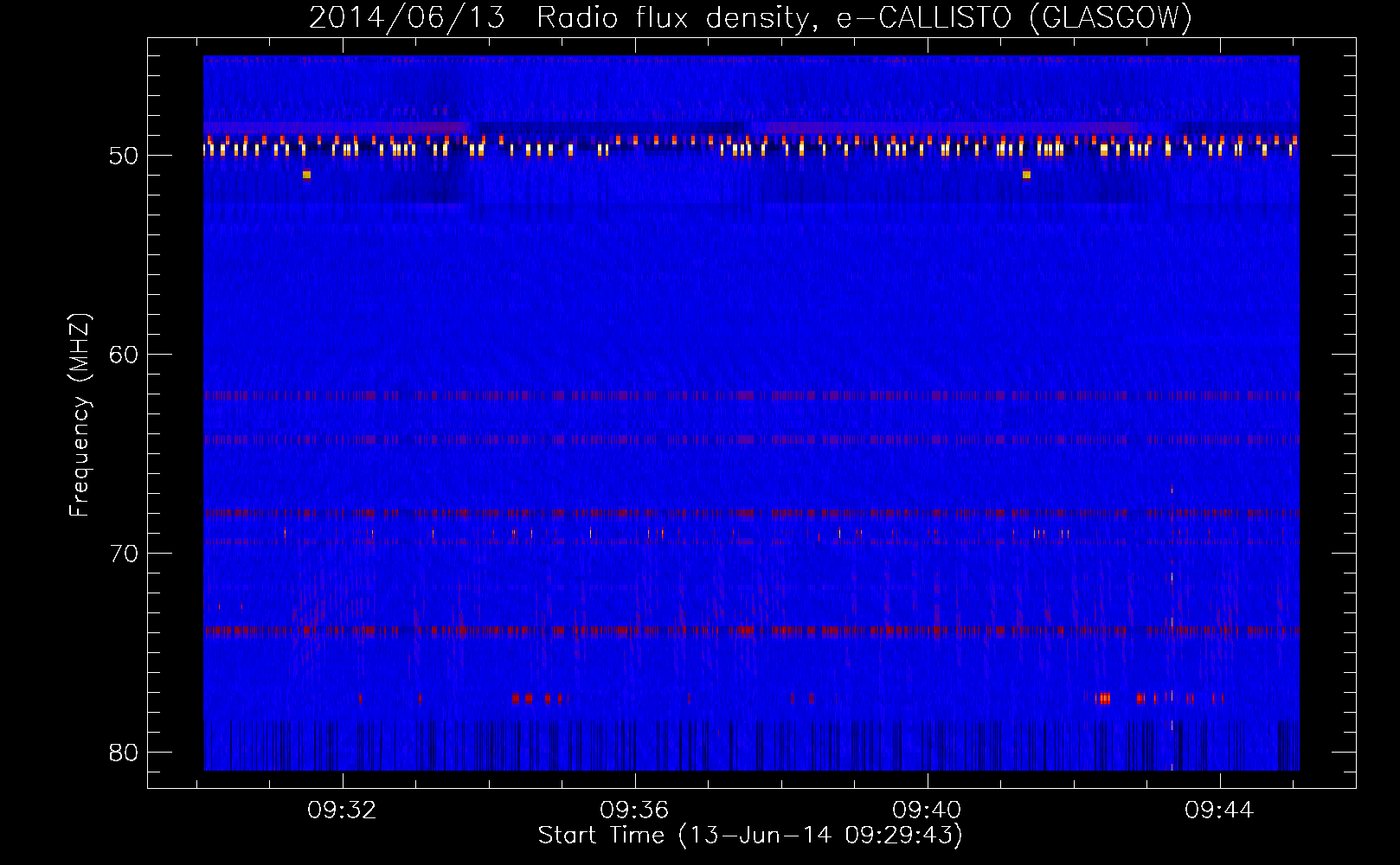Click the time tick label '09:32'

click(343, 811)
